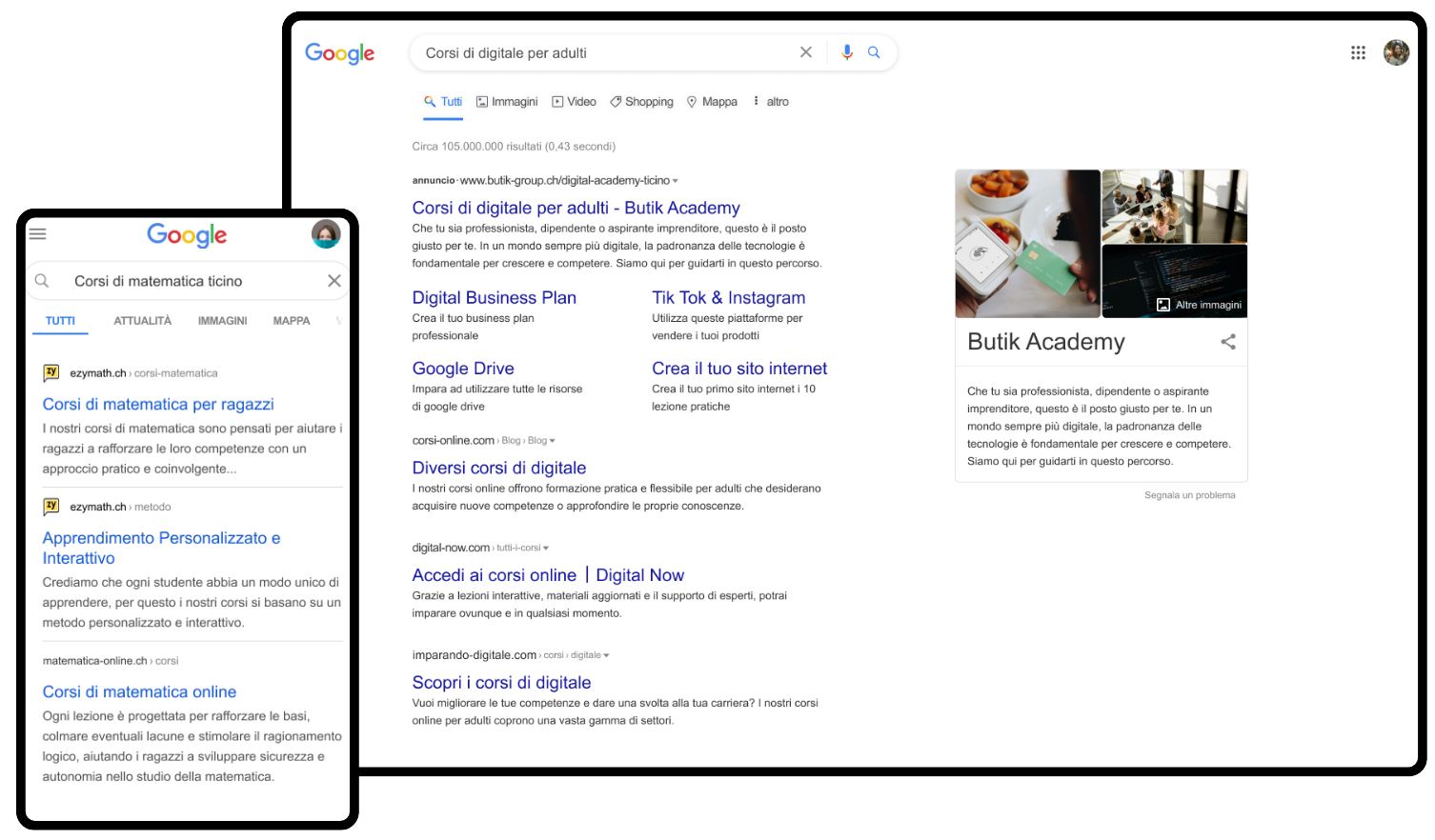This screenshot has height=840, width=1435.
Task: Open 'Corsi di matematica per ragazzi' result
Action: [158, 404]
